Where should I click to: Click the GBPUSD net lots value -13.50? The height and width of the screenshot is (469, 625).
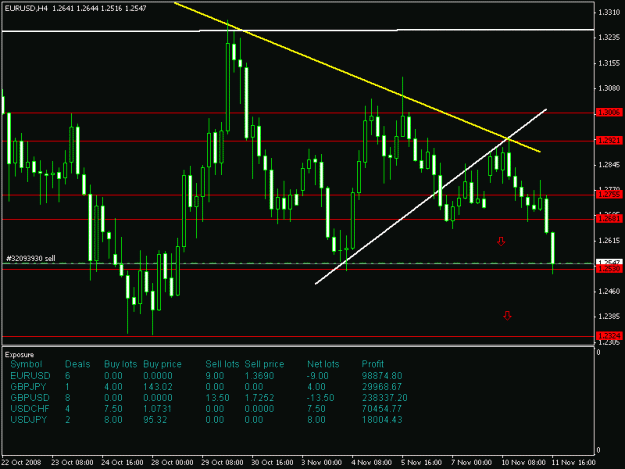point(321,398)
